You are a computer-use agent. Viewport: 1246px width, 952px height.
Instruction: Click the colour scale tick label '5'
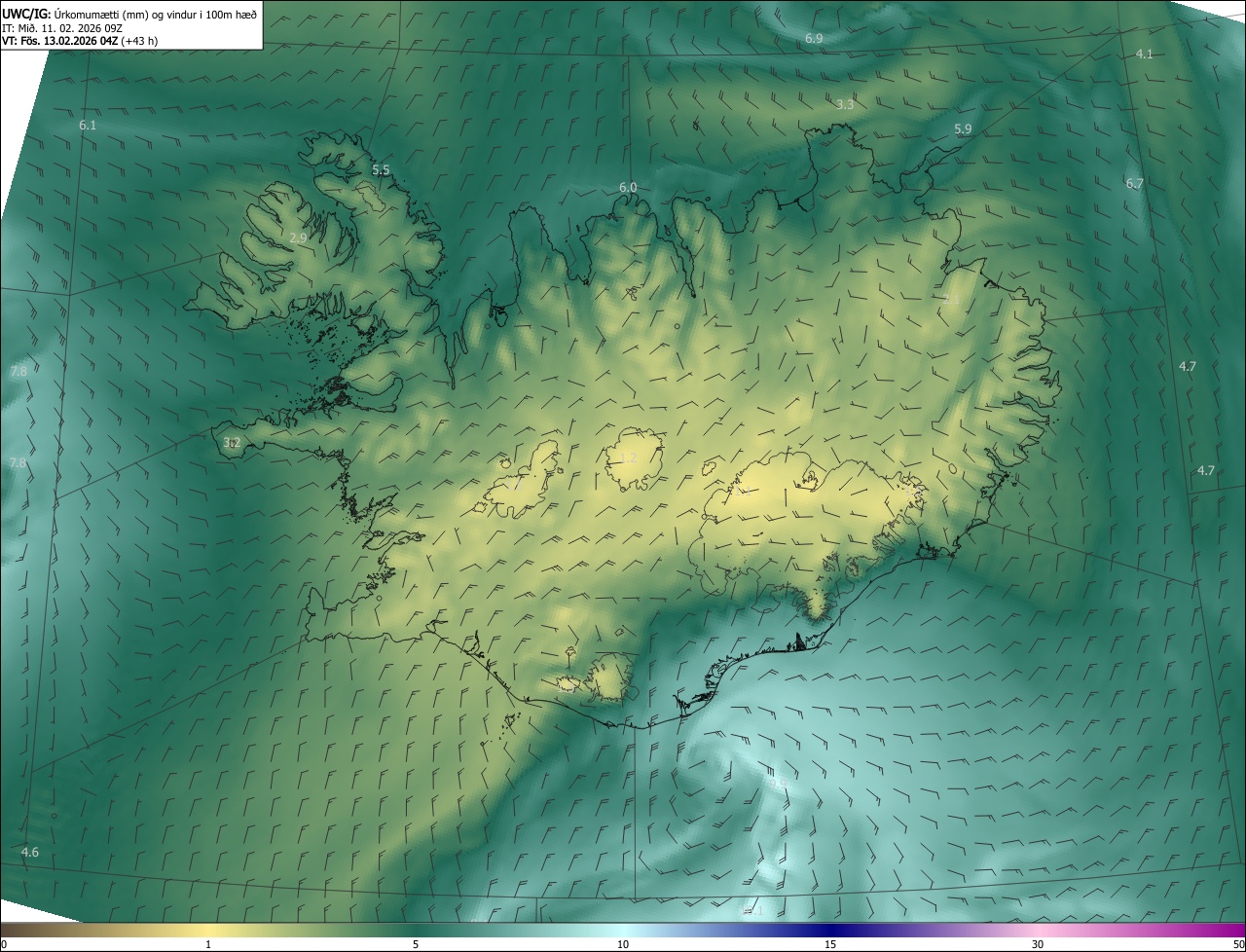click(416, 944)
